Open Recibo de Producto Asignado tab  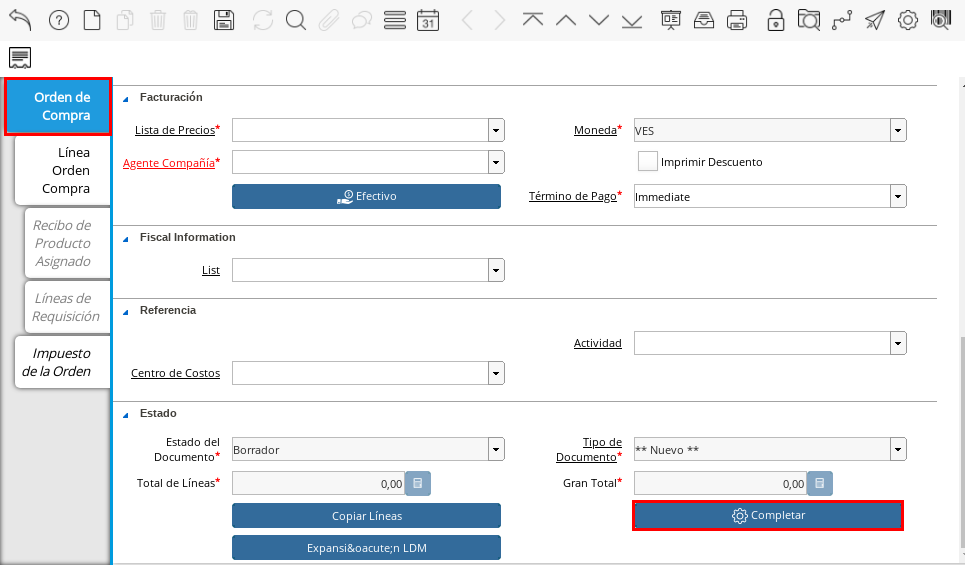click(68, 243)
